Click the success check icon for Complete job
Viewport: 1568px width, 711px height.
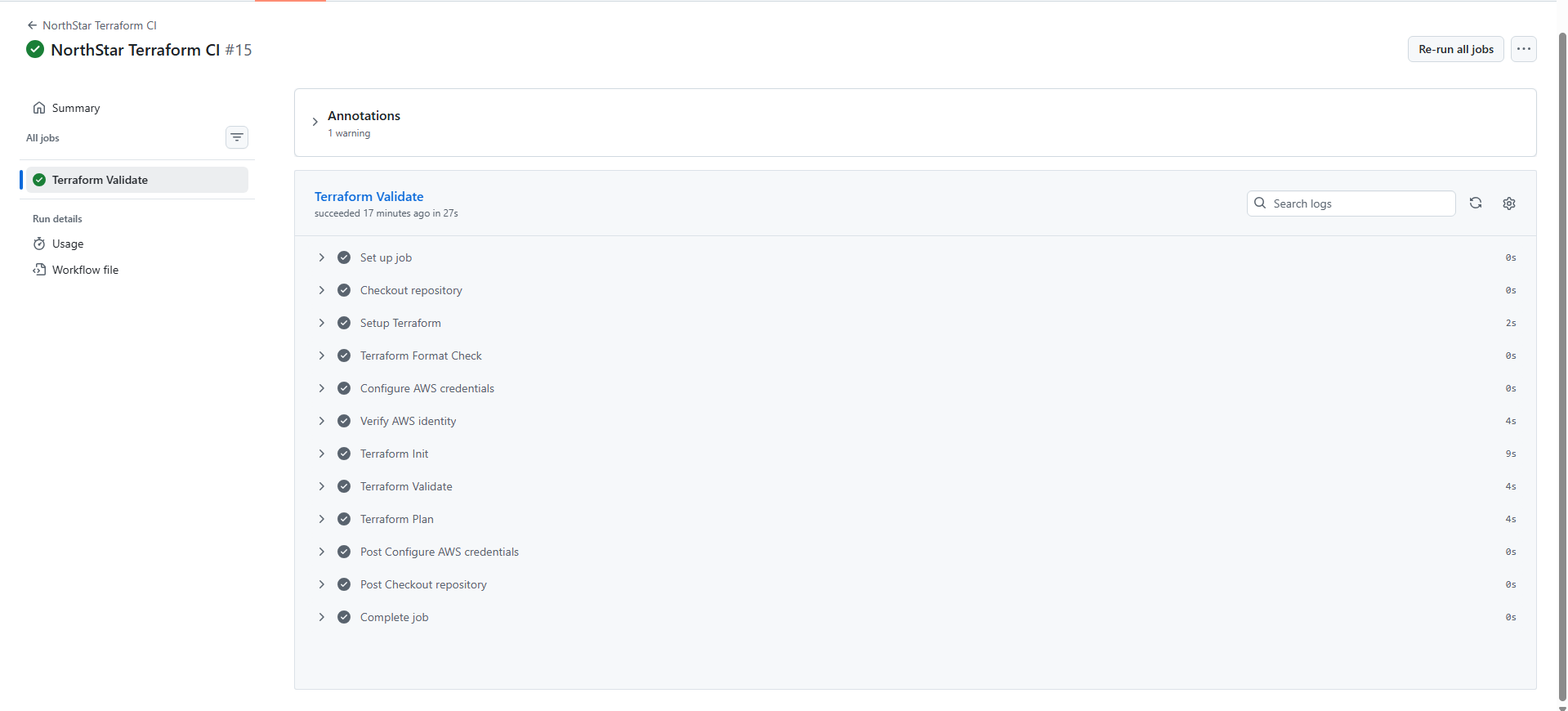[344, 617]
